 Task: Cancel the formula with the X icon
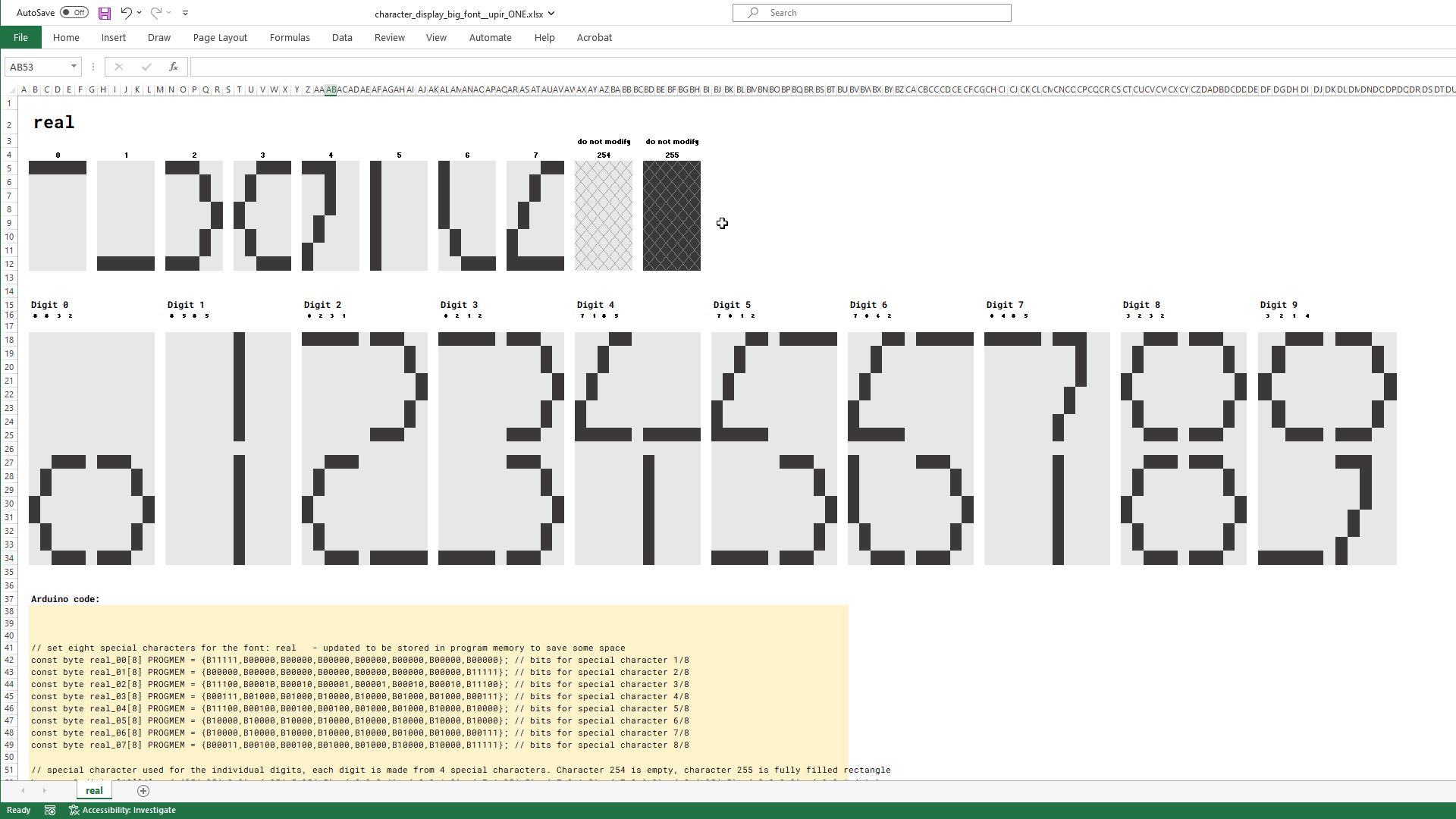pos(118,67)
